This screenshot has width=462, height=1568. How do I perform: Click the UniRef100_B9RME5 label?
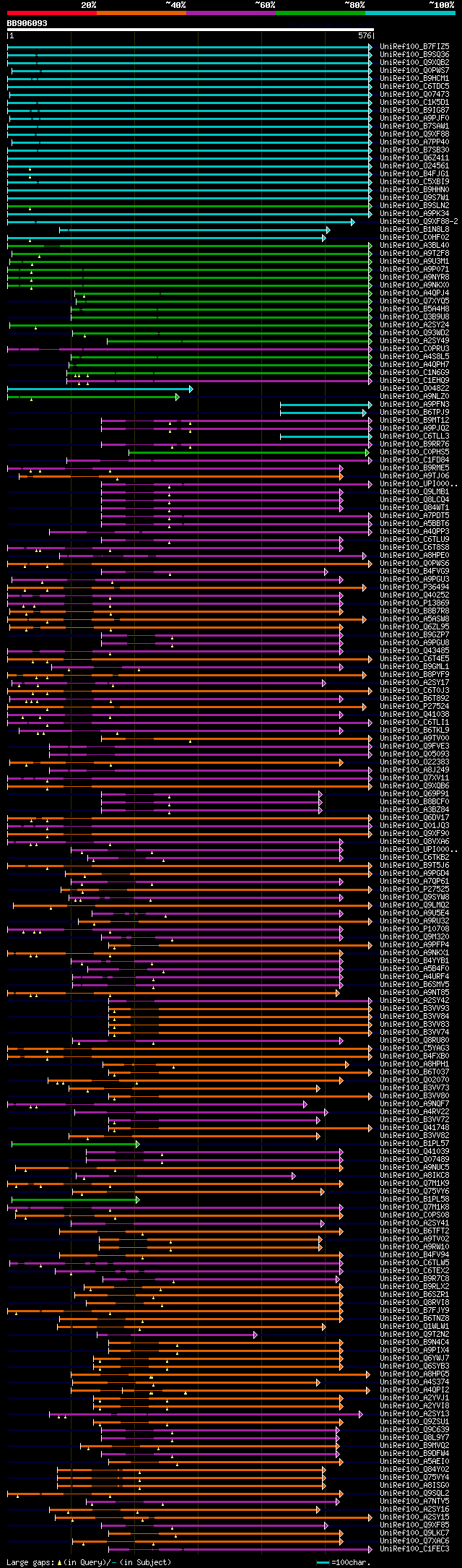414,468
